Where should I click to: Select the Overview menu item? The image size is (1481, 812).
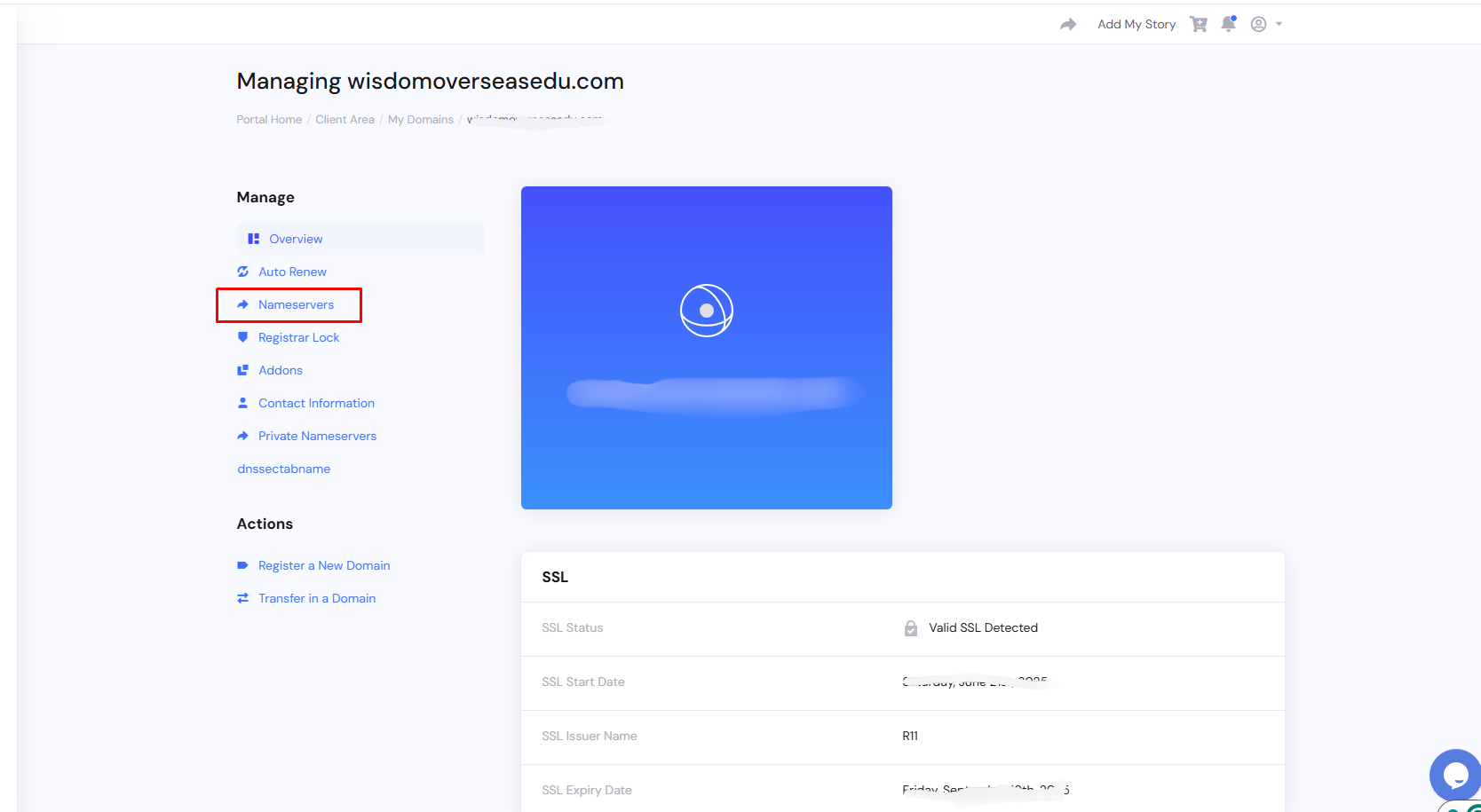click(360, 239)
